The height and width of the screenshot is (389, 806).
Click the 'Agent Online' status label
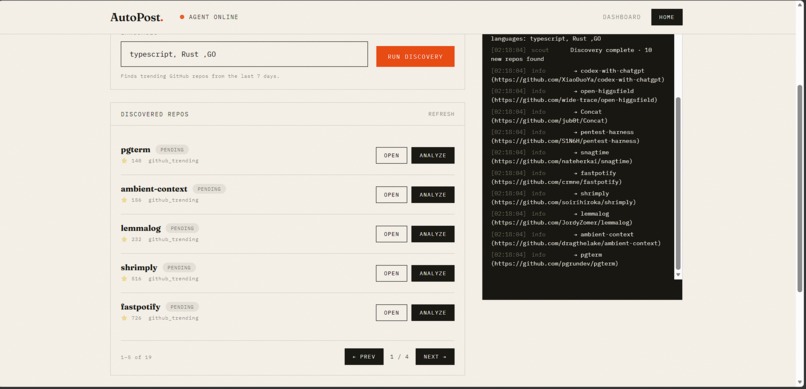(213, 17)
